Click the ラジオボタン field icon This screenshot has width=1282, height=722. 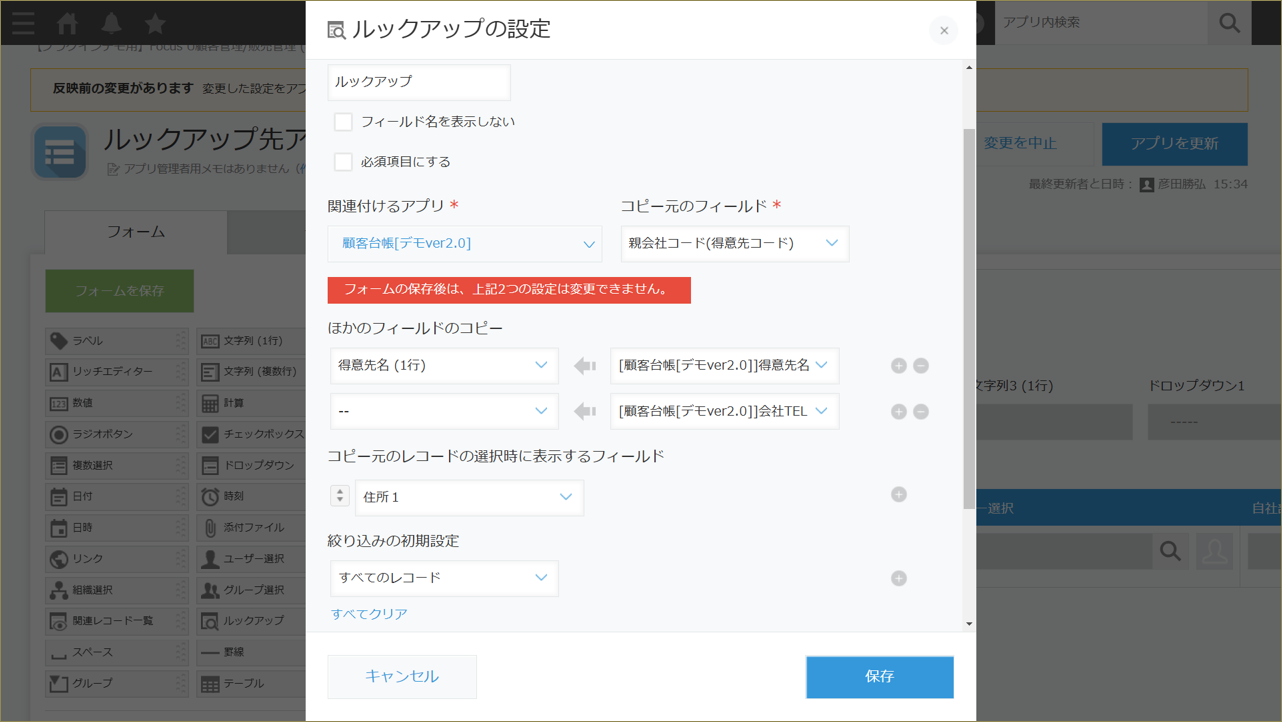59,435
